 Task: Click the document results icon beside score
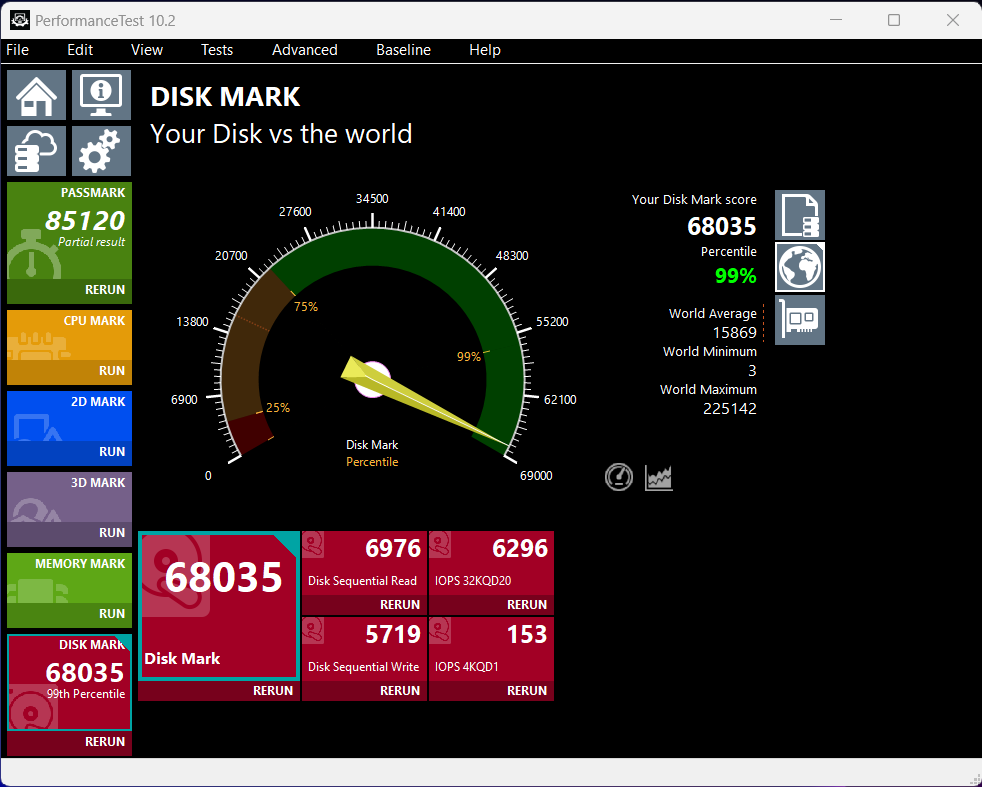pos(800,215)
